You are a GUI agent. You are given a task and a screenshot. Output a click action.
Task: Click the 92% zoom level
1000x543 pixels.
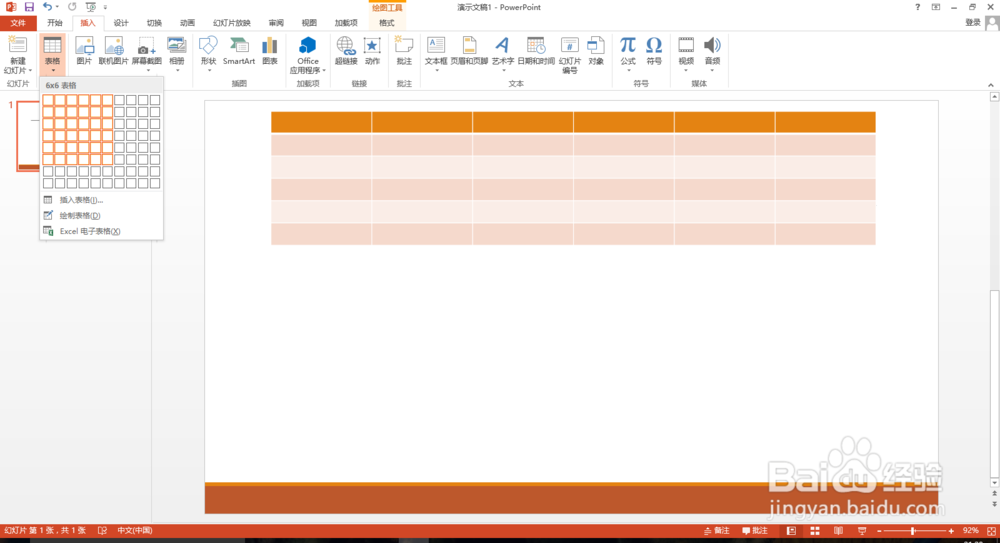(970, 531)
